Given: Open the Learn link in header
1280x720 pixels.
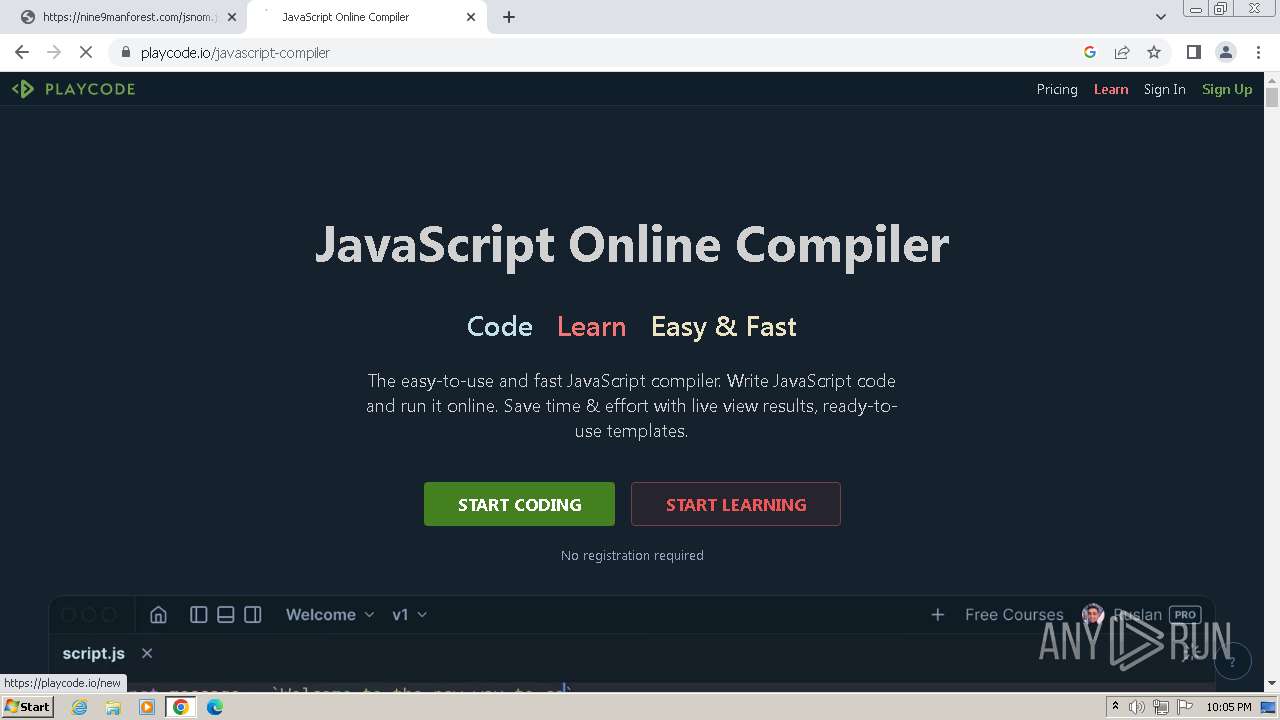Looking at the screenshot, I should click(x=1111, y=89).
